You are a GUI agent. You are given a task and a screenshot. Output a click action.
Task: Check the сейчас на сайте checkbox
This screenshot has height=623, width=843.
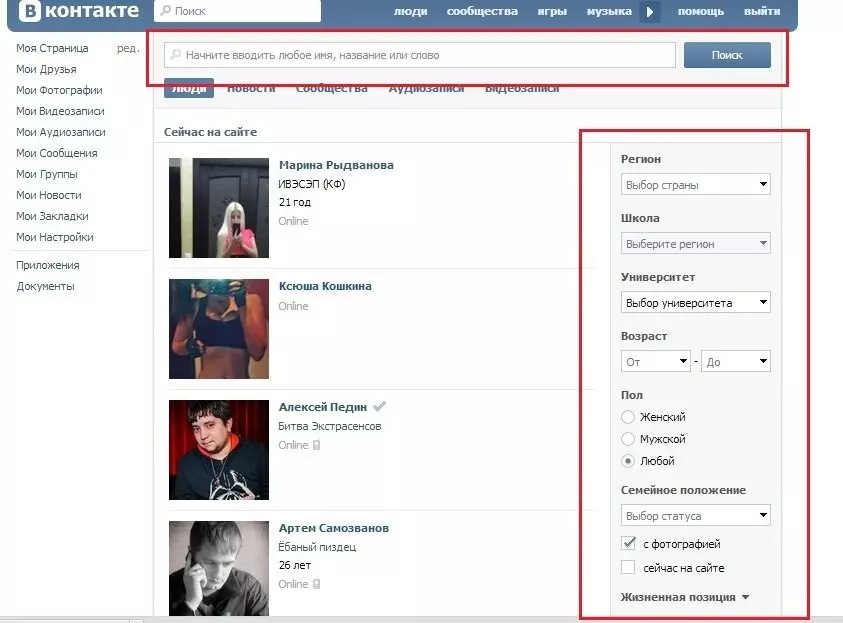628,567
